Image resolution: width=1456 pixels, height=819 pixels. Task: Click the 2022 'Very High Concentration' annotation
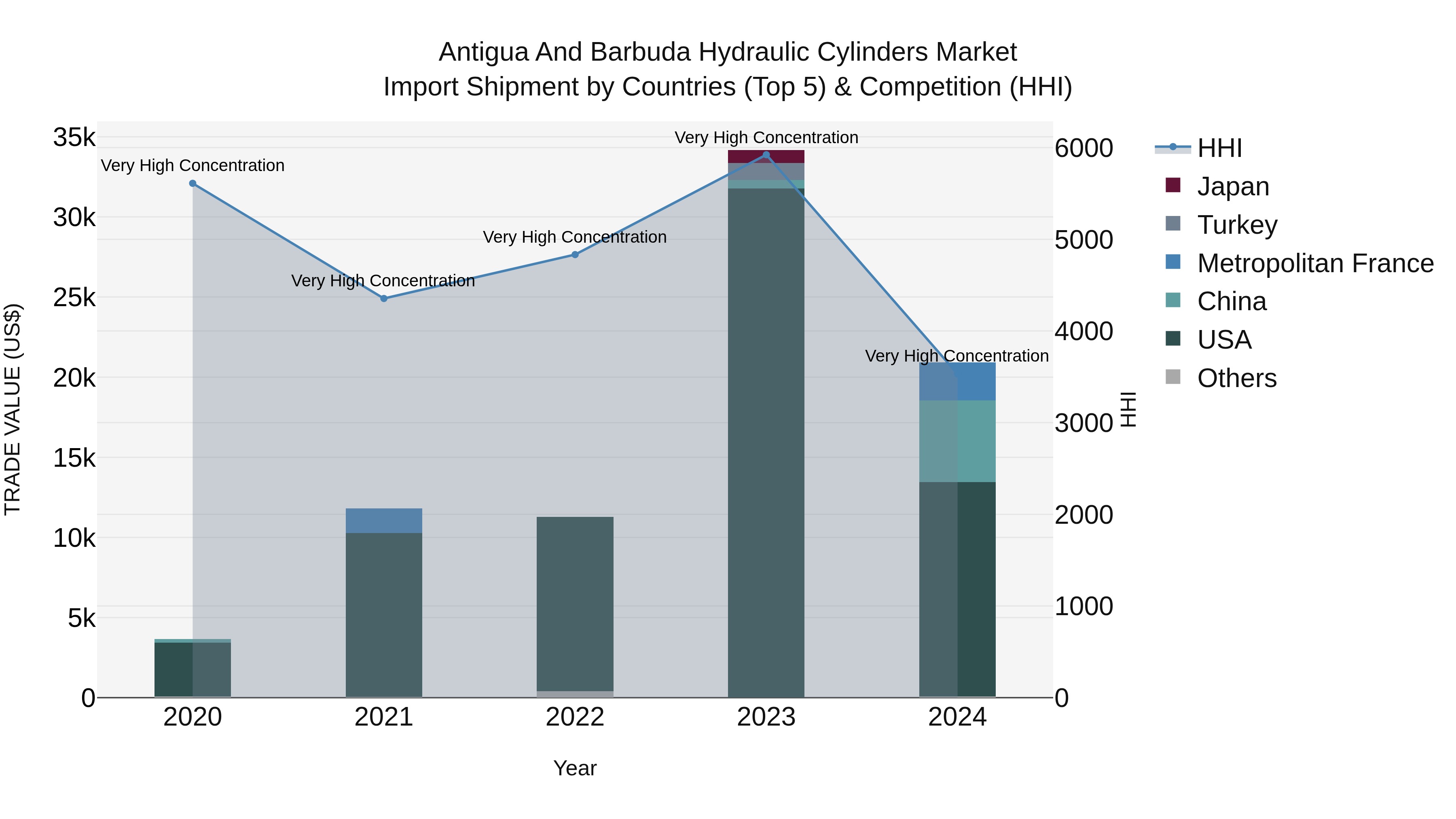pyautogui.click(x=575, y=237)
